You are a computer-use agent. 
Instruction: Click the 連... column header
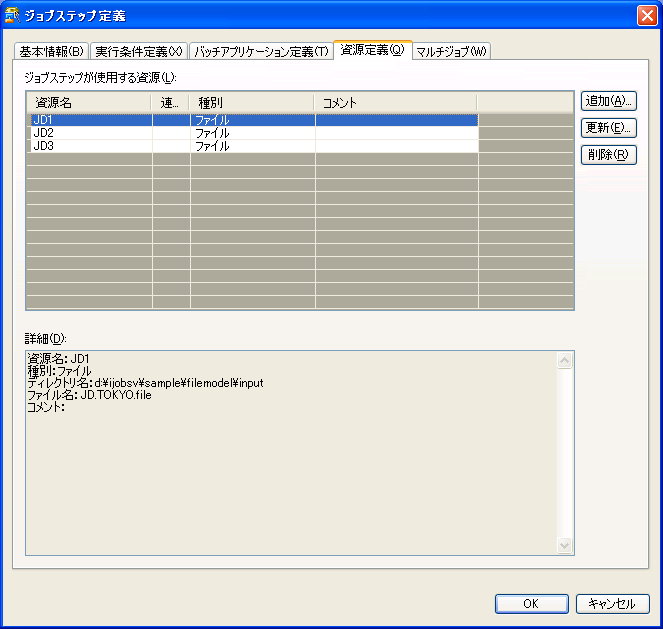pyautogui.click(x=170, y=103)
